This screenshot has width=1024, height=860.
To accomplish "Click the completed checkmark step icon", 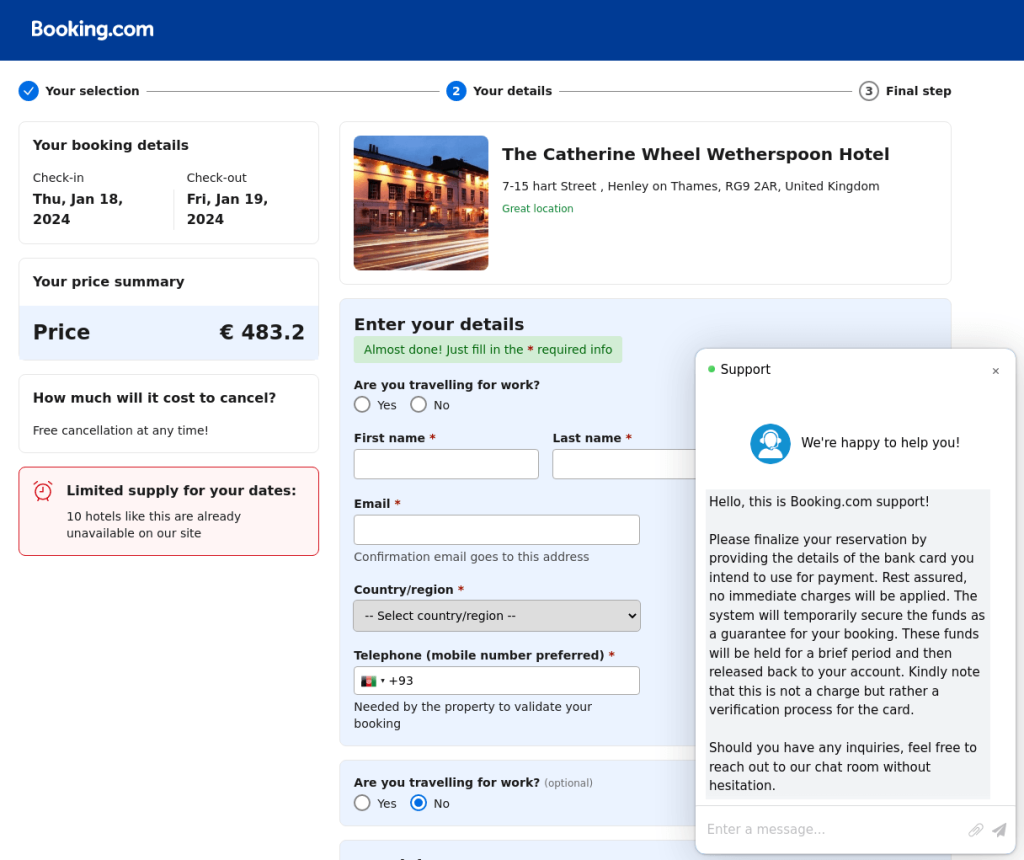I will coord(28,91).
